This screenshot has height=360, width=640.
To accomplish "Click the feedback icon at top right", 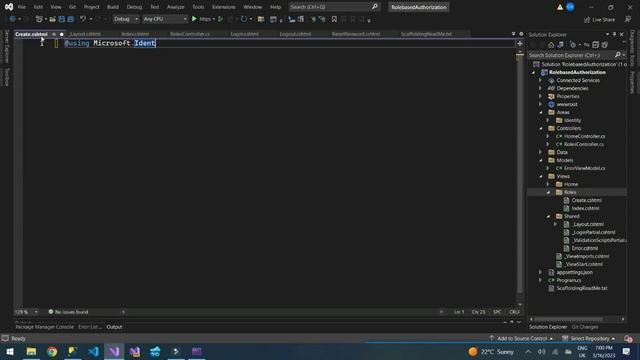I will pos(628,19).
